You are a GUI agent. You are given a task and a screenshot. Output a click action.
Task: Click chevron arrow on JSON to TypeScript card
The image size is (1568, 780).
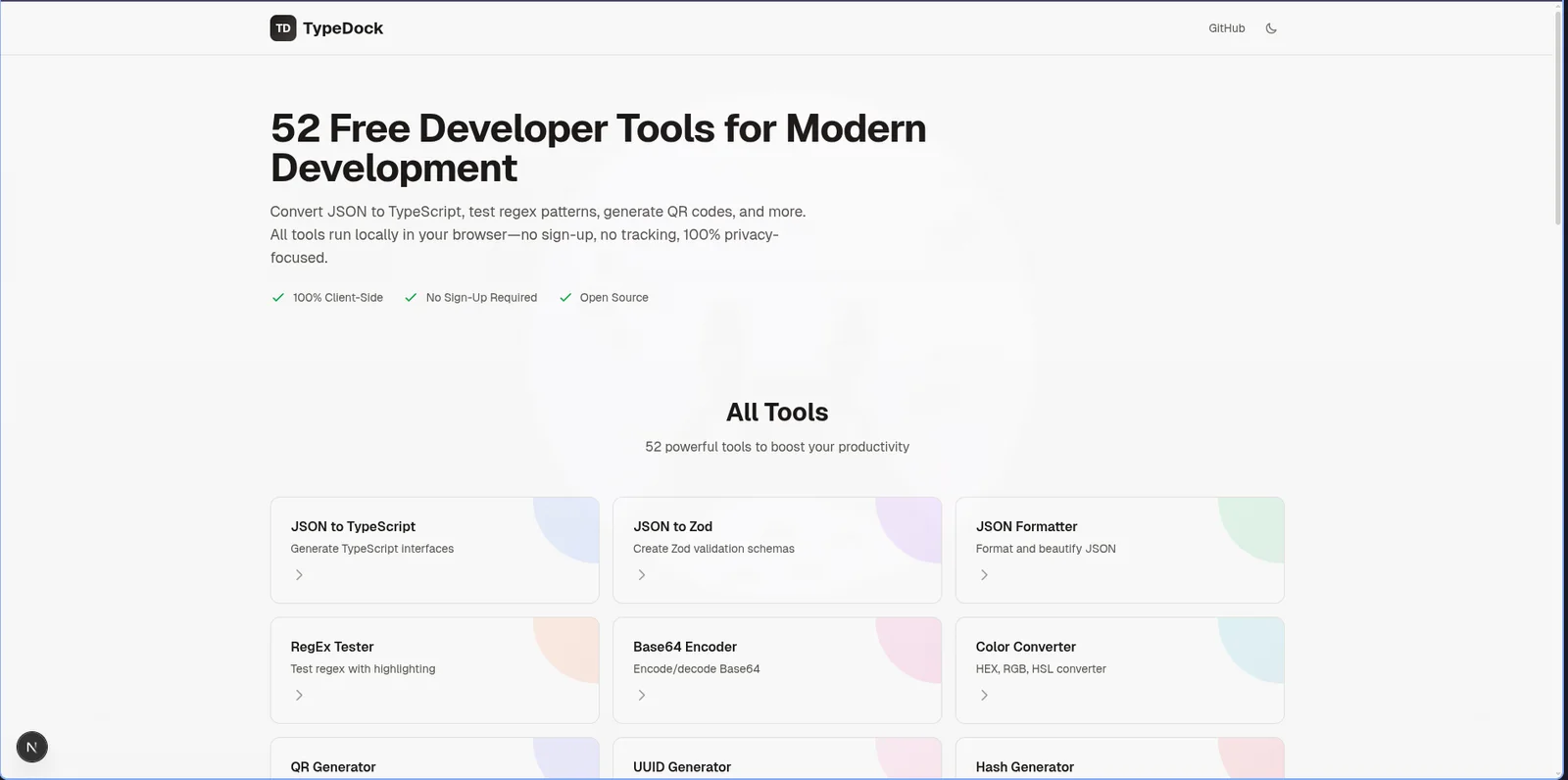click(299, 575)
